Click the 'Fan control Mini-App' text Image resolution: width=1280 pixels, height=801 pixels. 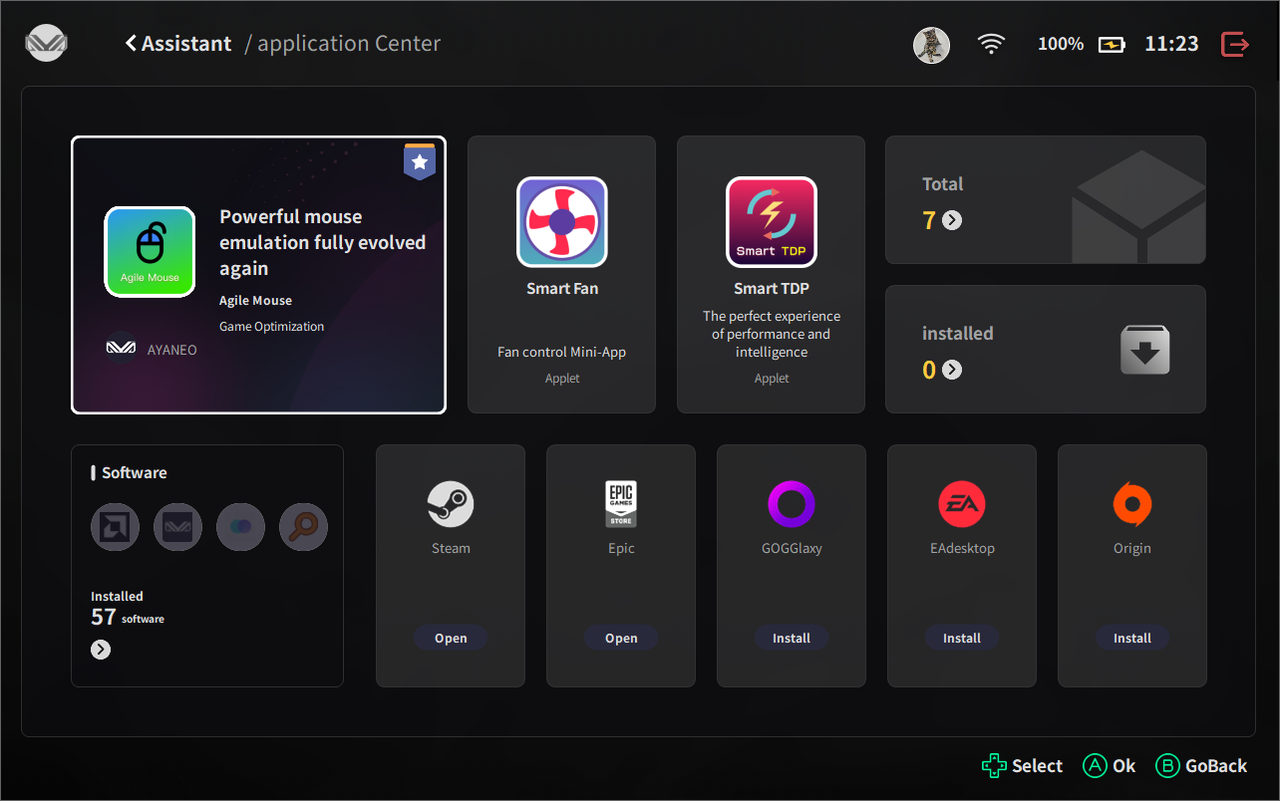[x=562, y=352]
